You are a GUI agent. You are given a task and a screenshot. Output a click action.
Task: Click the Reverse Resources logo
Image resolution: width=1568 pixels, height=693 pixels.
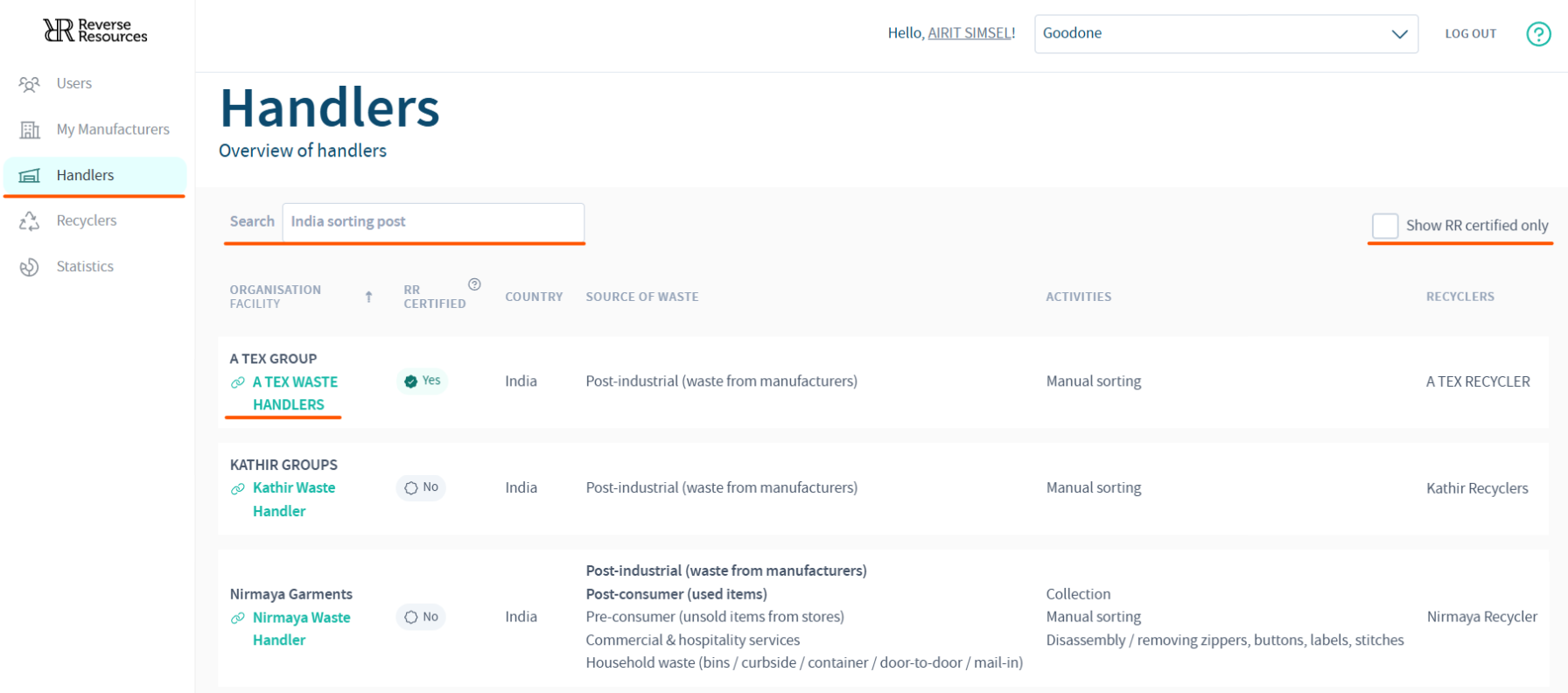coord(95,31)
